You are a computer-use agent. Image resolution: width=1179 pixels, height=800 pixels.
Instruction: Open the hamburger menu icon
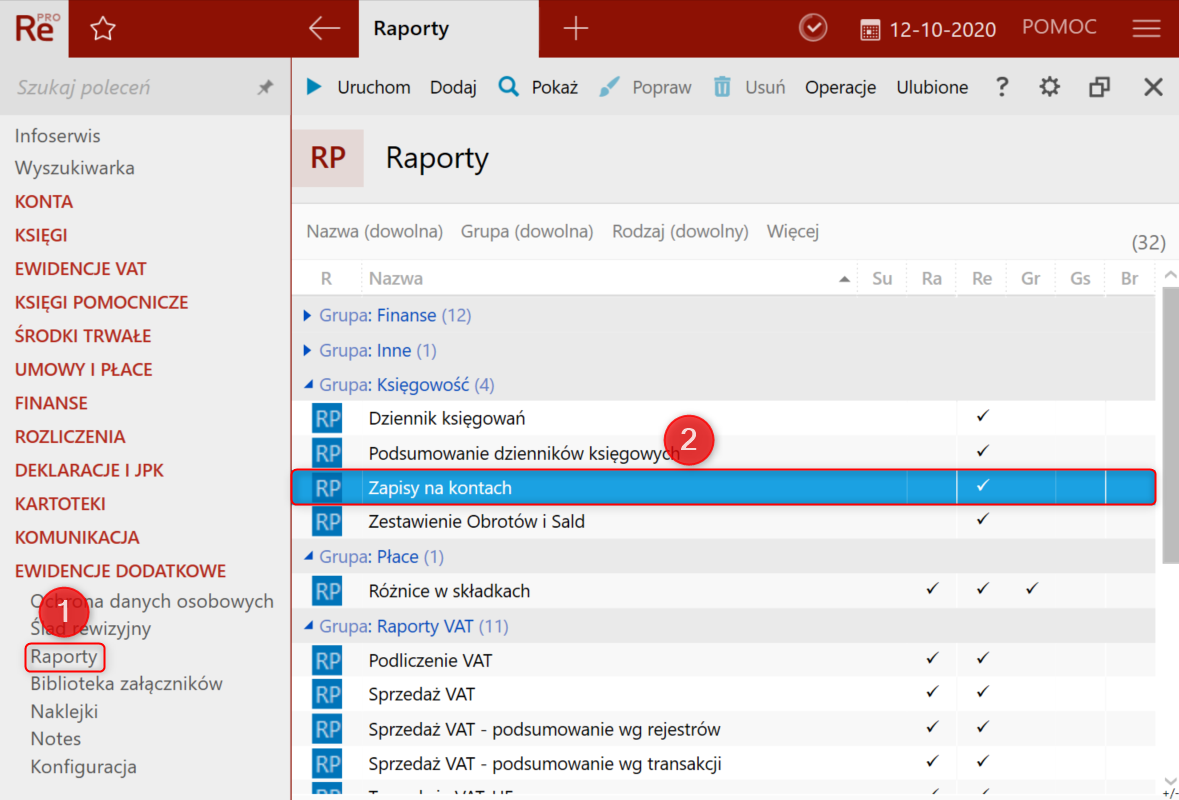pos(1146,29)
